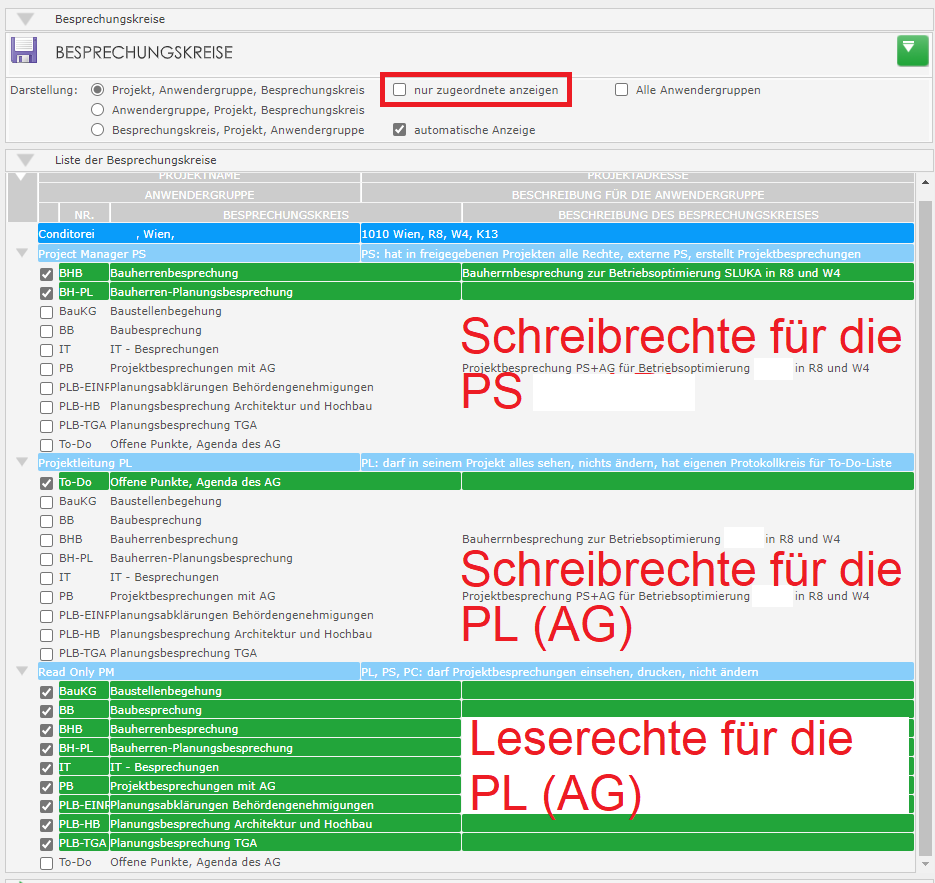The width and height of the screenshot is (935, 883).
Task: Check BHB under Projektleitung PL
Action: (47, 541)
